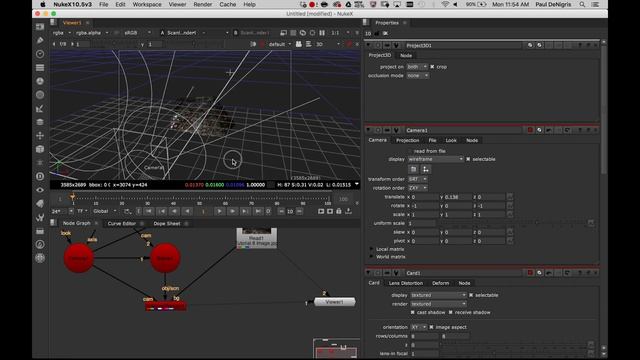Click the Channel nodes toolbar icon
640x360 pixels.
tap(40, 68)
